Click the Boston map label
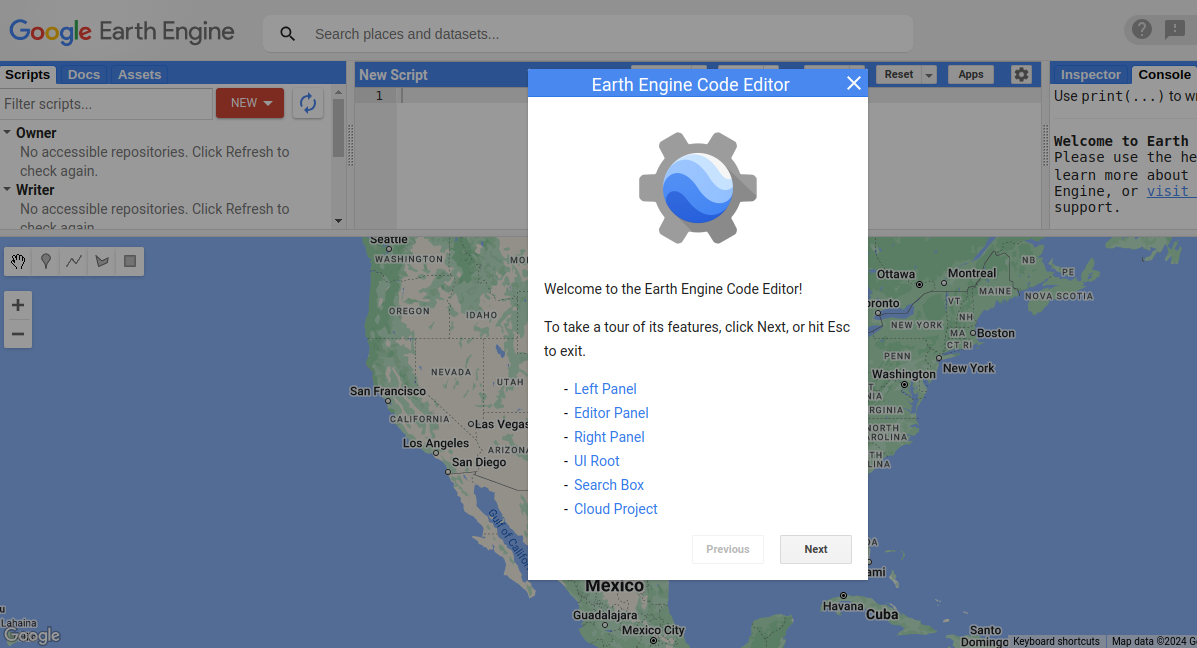This screenshot has height=648, width=1197. [x=996, y=334]
